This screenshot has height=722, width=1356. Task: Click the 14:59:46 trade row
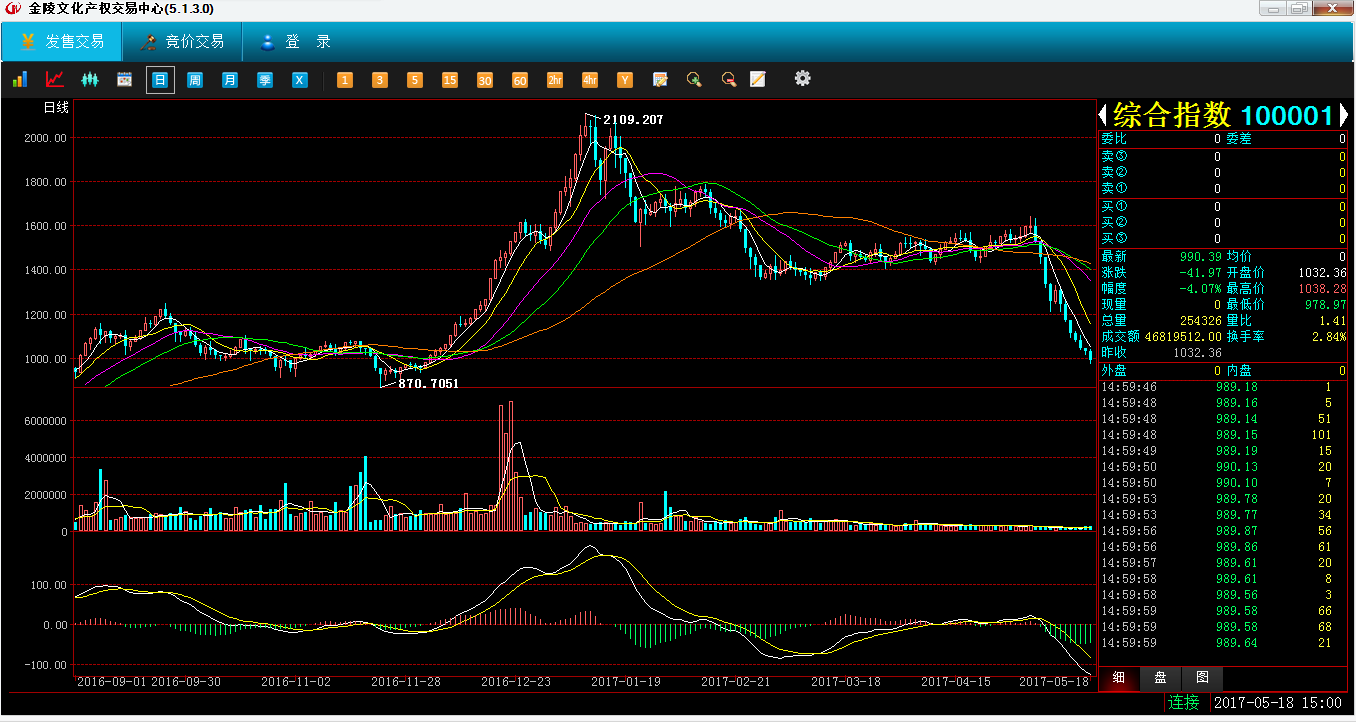coord(1223,387)
